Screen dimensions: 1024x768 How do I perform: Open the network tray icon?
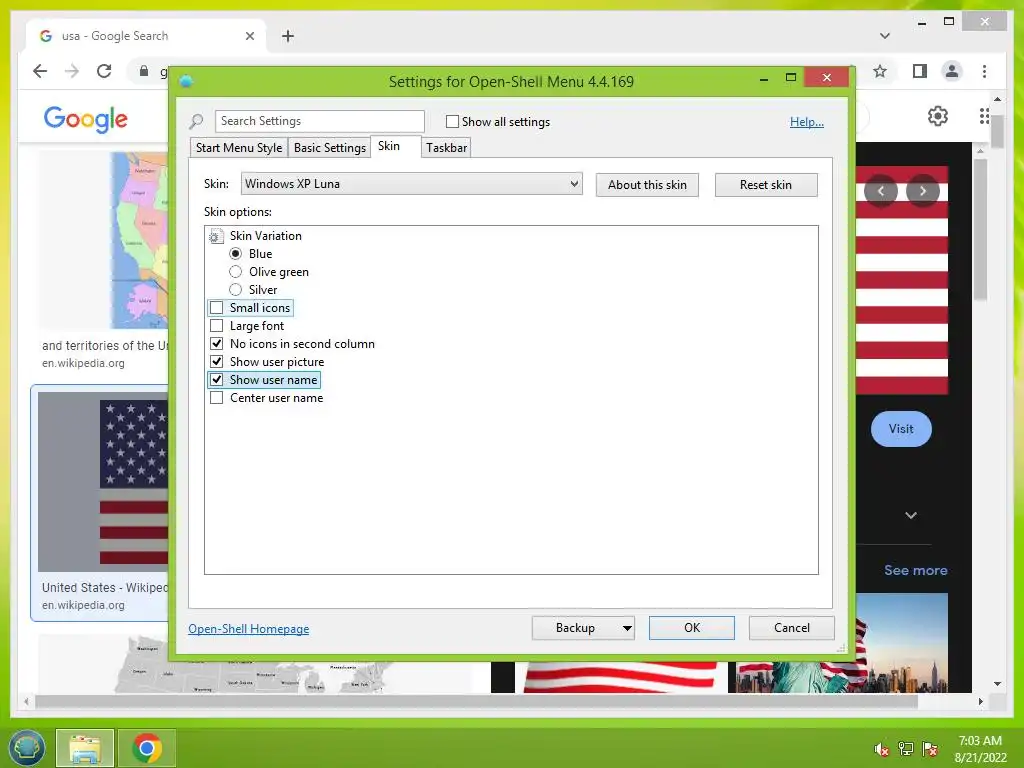coord(906,749)
